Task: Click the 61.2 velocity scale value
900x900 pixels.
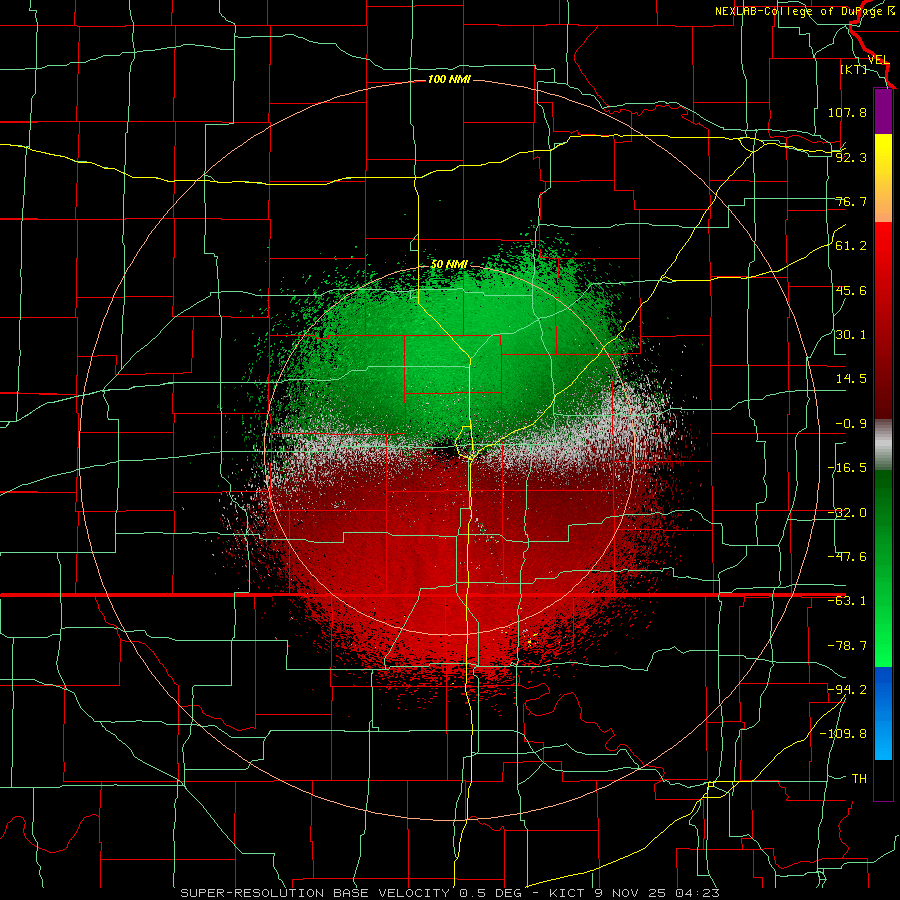Action: pyautogui.click(x=851, y=246)
